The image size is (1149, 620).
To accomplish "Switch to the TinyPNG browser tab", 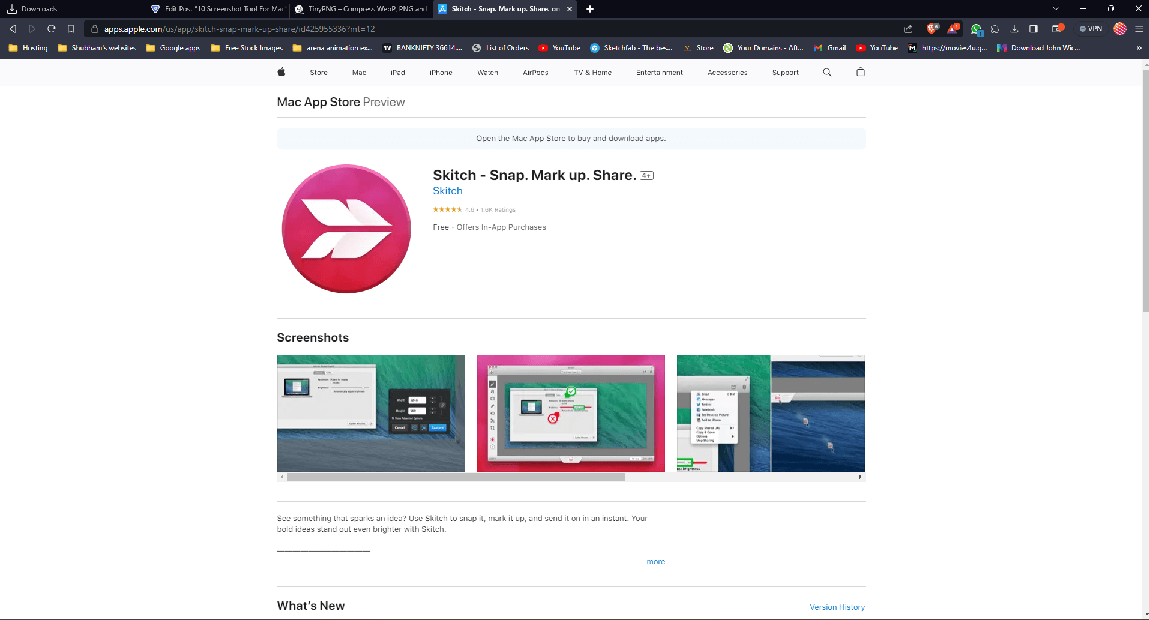I will pos(358,9).
